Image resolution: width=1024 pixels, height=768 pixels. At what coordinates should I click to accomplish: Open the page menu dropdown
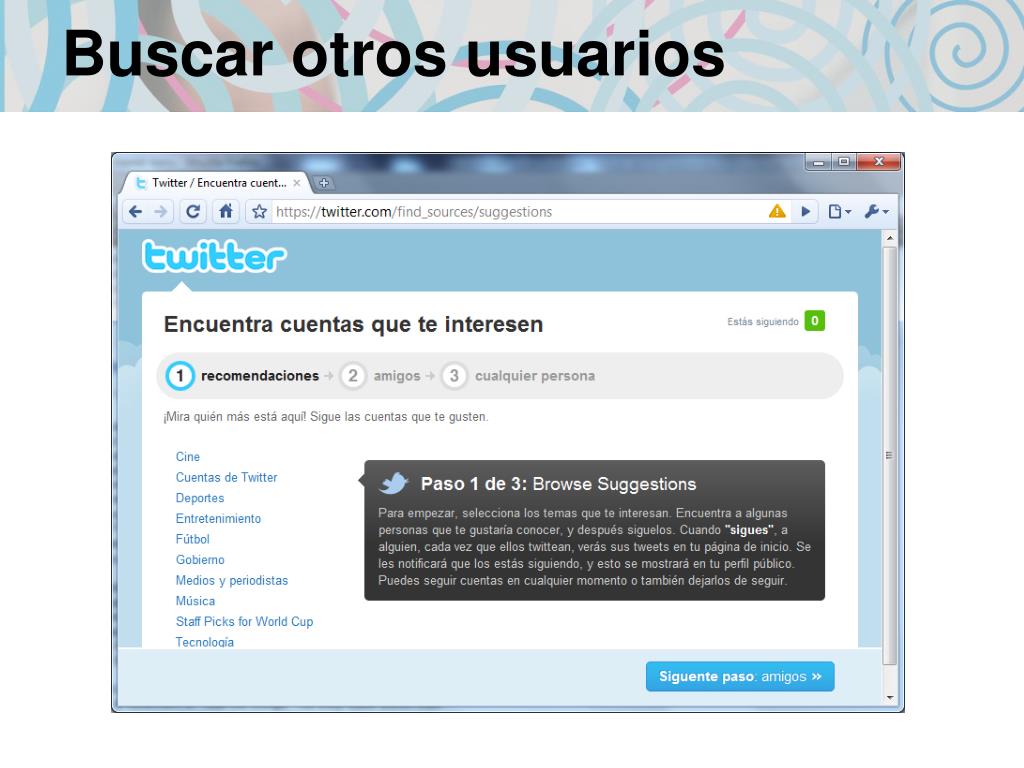click(839, 212)
